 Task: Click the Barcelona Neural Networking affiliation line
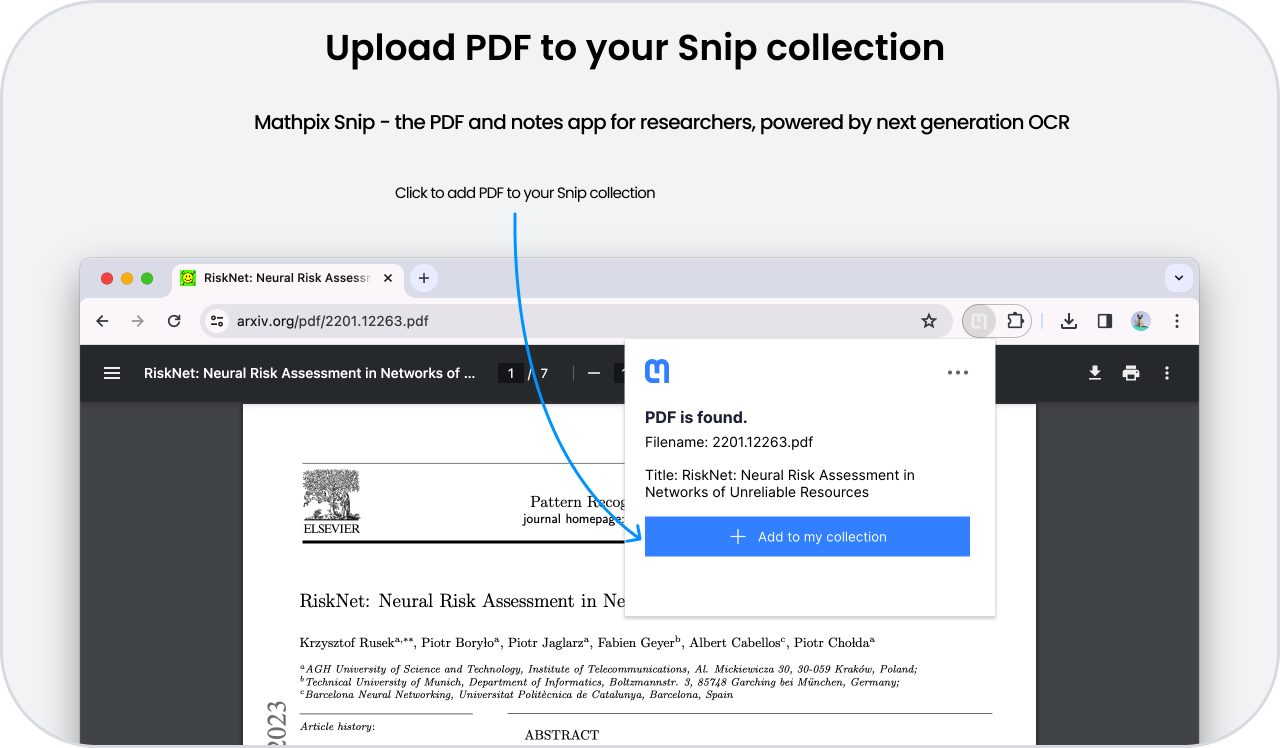[x=516, y=694]
